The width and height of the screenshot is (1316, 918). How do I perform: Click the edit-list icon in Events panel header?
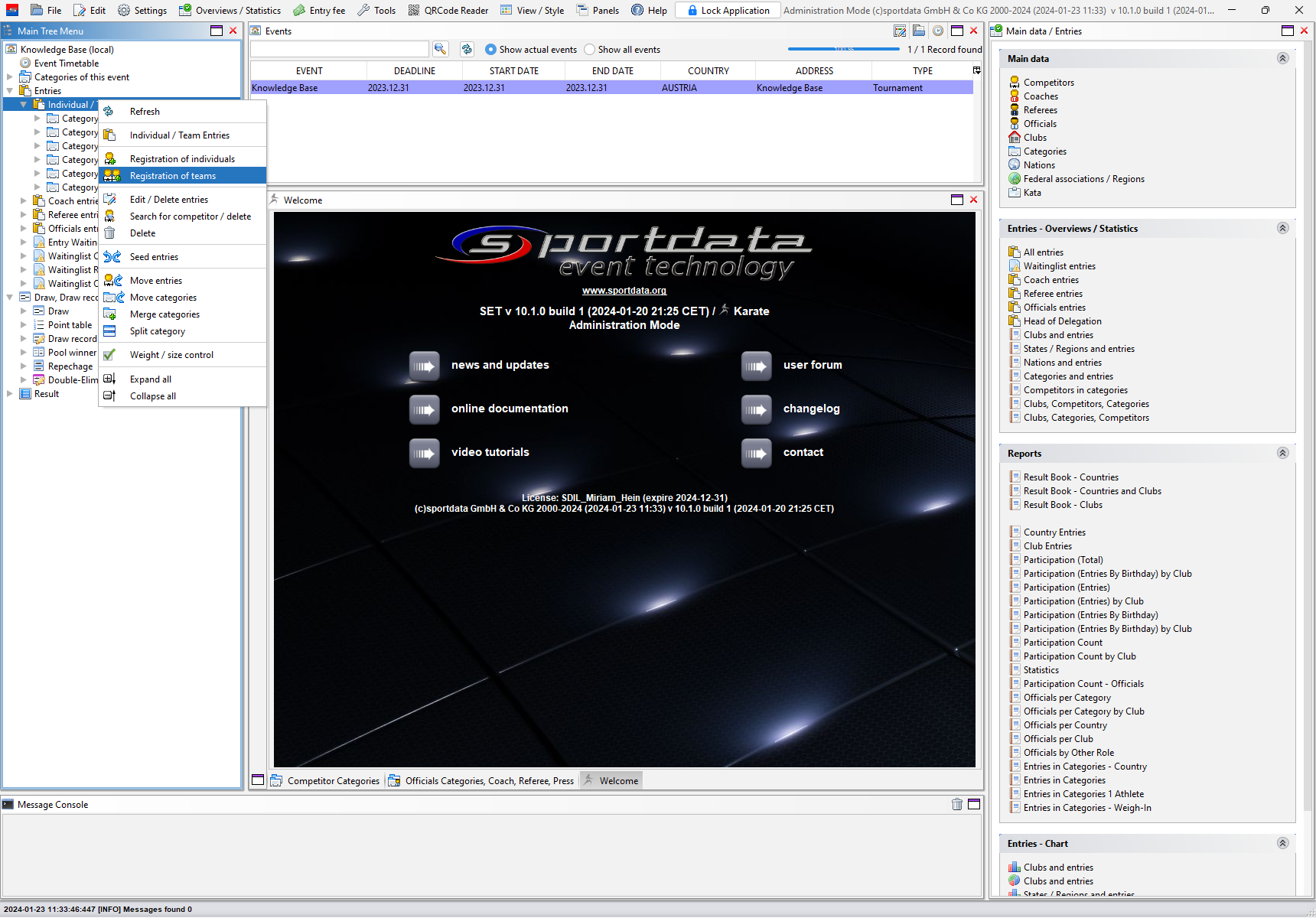tap(900, 31)
